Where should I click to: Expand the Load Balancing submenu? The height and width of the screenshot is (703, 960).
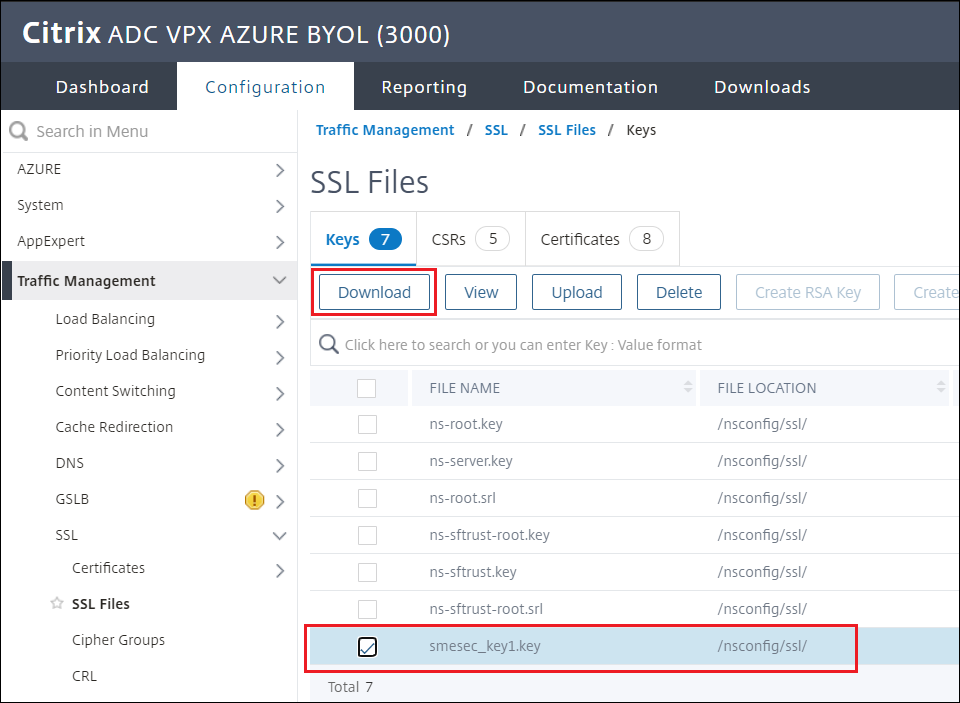point(280,320)
